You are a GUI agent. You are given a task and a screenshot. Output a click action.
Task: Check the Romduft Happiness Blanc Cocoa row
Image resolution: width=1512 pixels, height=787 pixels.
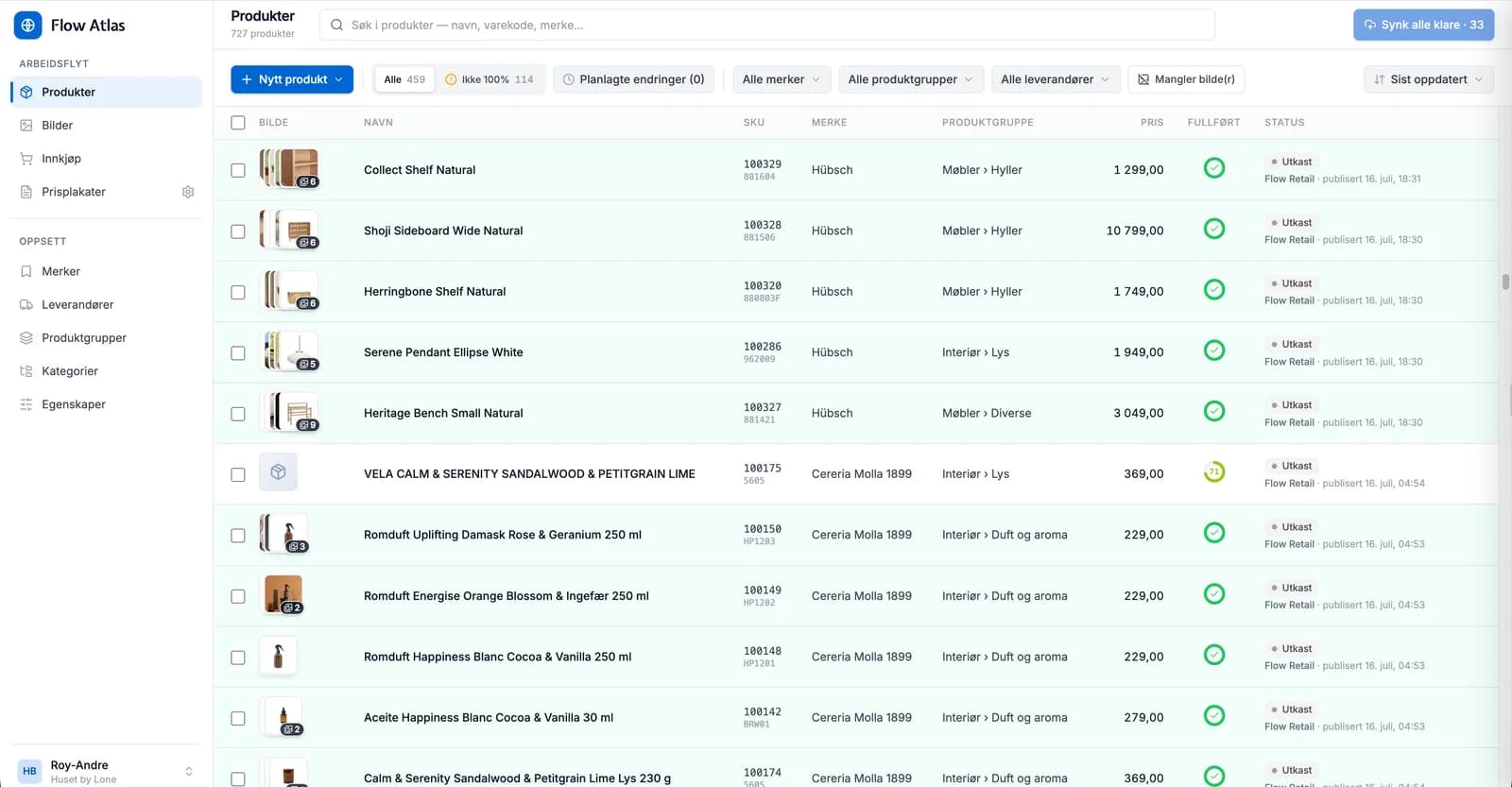click(x=238, y=658)
